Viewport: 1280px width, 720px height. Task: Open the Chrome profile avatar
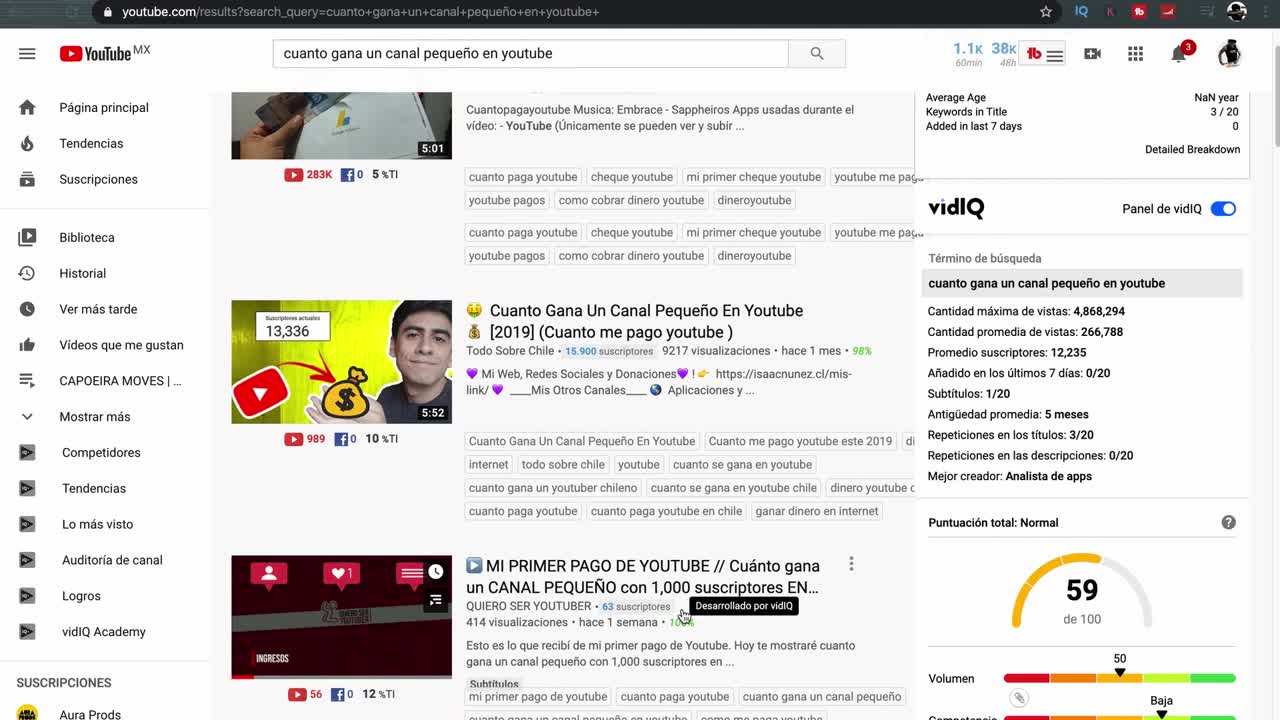(x=1237, y=12)
